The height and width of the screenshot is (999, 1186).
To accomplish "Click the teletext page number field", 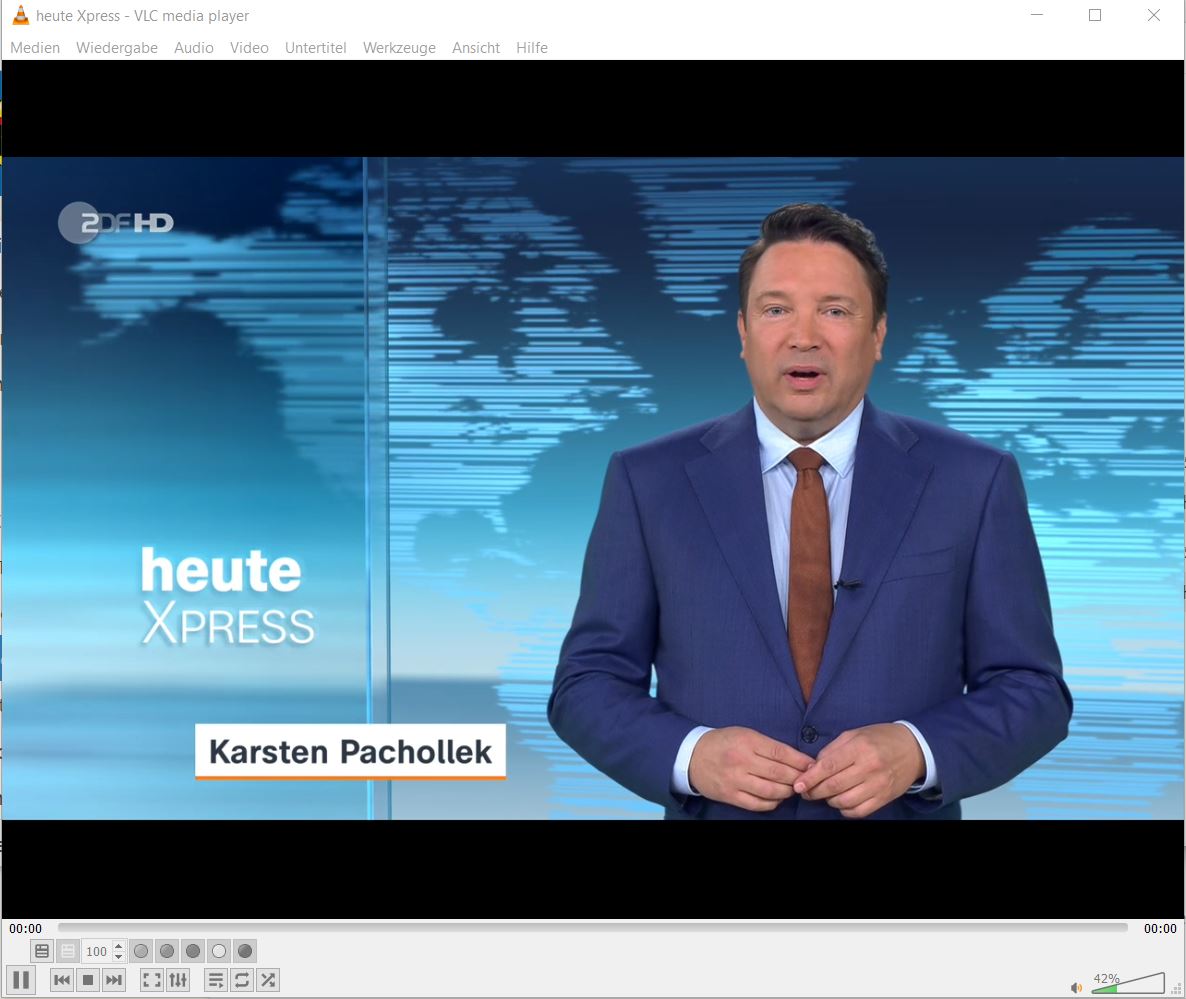I will (x=97, y=951).
